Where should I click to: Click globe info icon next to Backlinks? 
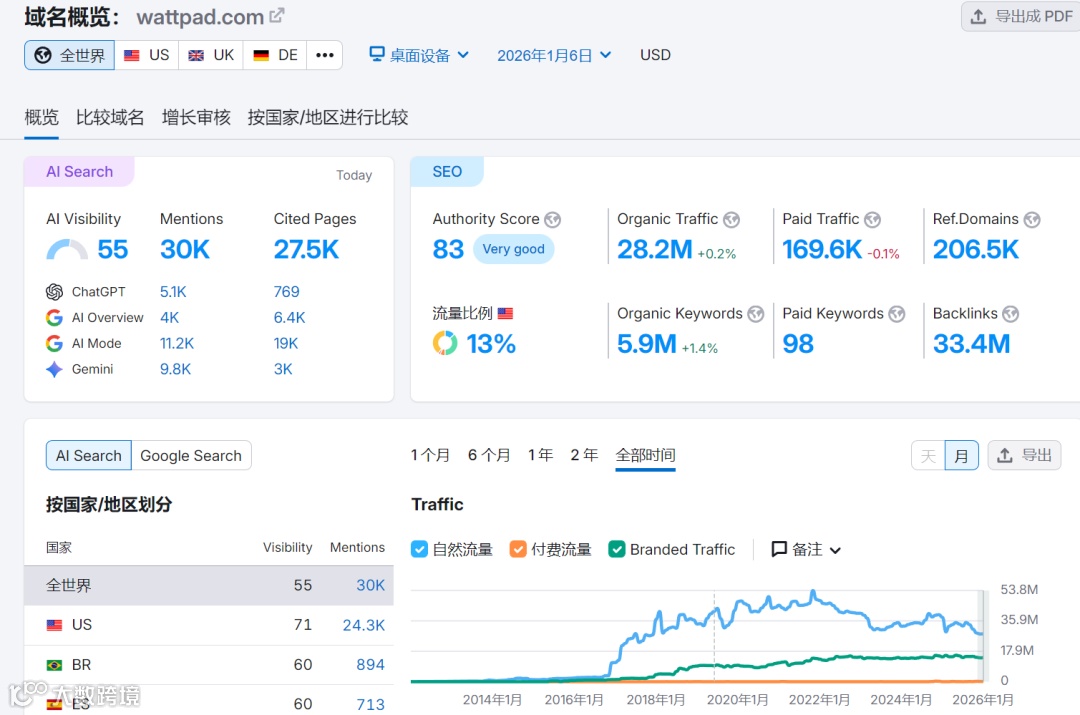coord(1010,314)
